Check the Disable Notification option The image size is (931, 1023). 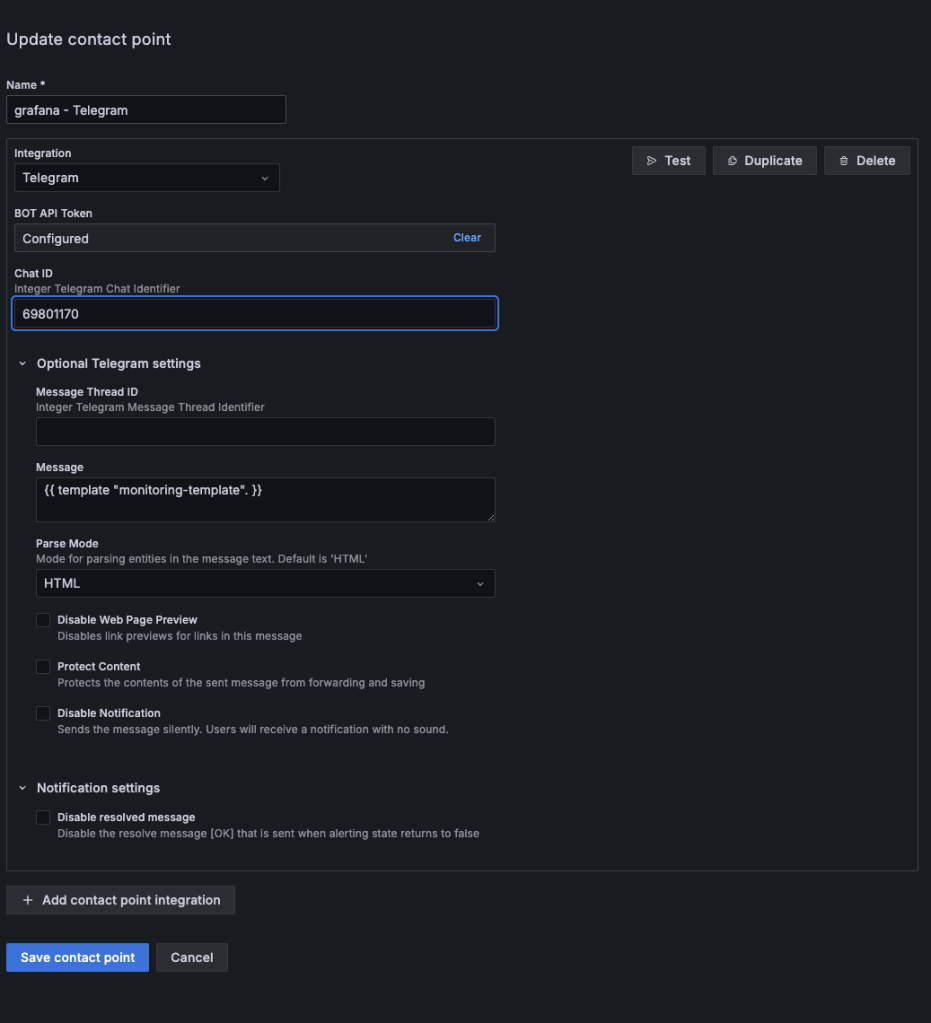pyautogui.click(x=43, y=714)
